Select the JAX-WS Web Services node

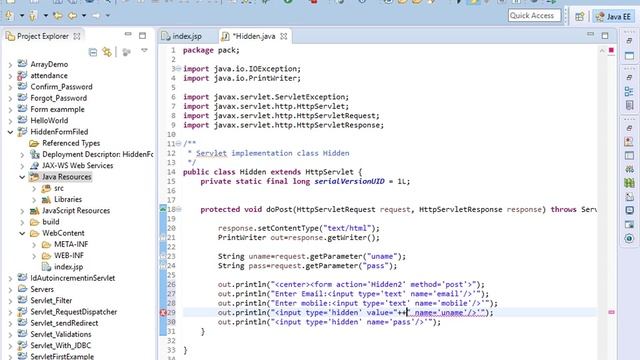point(78,166)
